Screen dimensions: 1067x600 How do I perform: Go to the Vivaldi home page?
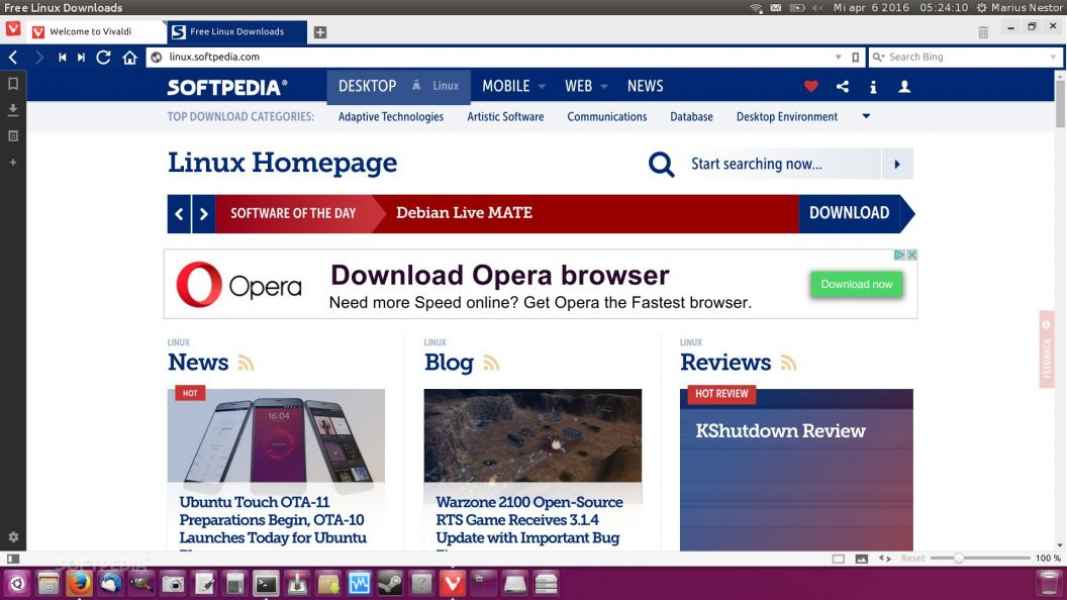click(x=129, y=58)
